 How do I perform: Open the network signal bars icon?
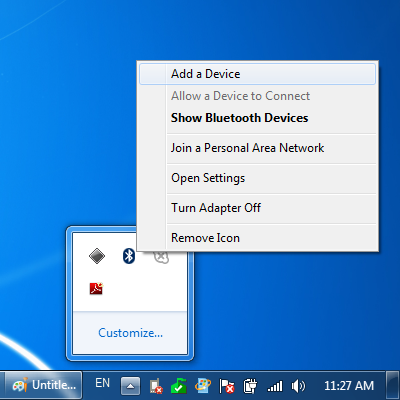pos(275,386)
